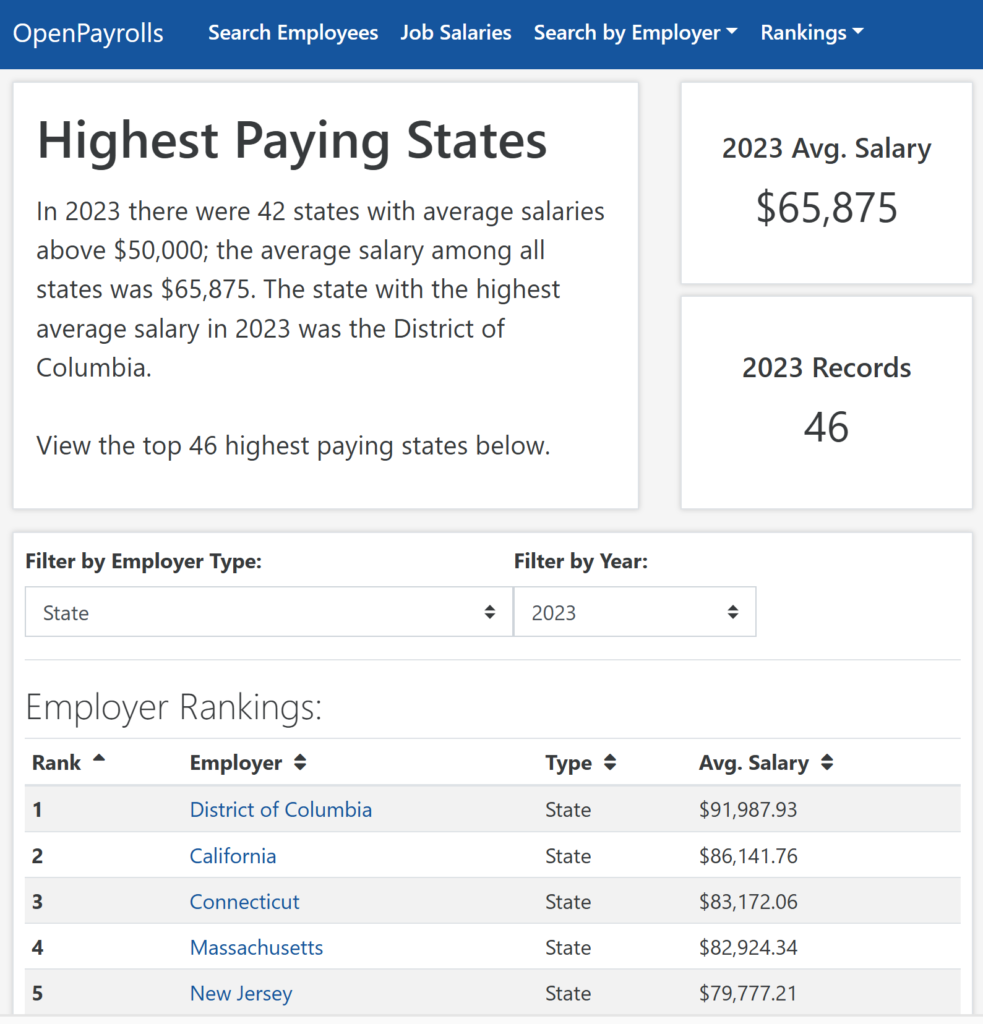983x1024 pixels.
Task: Open the New Jersey employer link
Action: point(240,994)
